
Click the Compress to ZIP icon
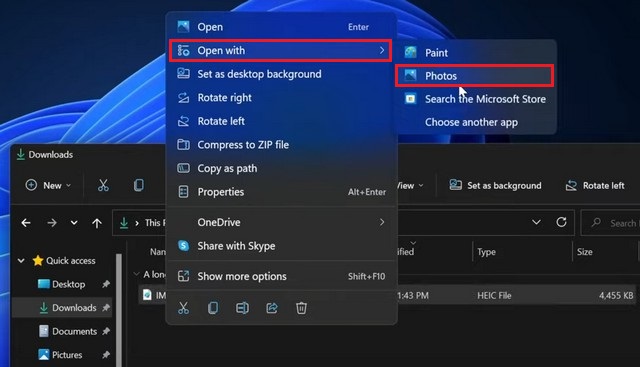pos(184,145)
